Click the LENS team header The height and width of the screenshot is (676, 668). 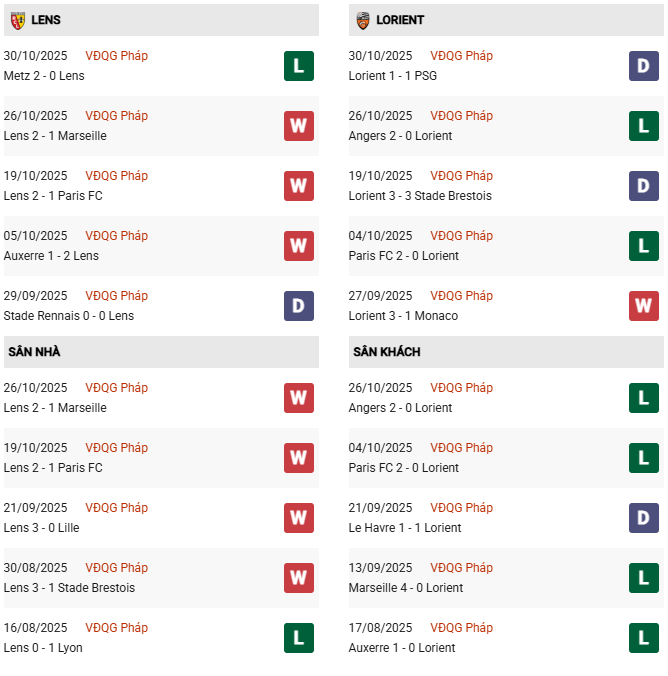coord(46,20)
